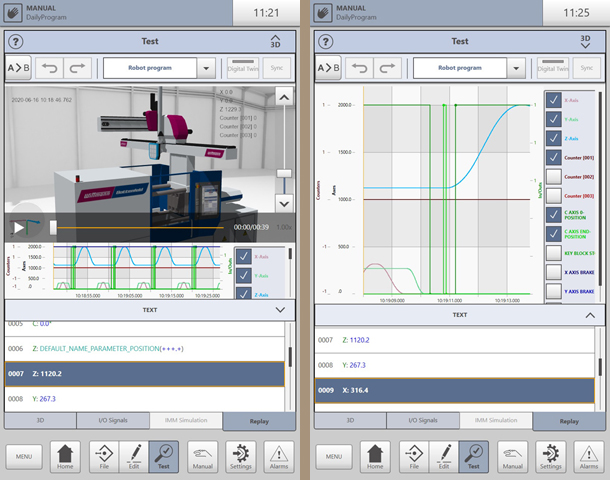Expand 3D view arrow in right panel header
Image resolution: width=610 pixels, height=480 pixels.
pos(585,41)
